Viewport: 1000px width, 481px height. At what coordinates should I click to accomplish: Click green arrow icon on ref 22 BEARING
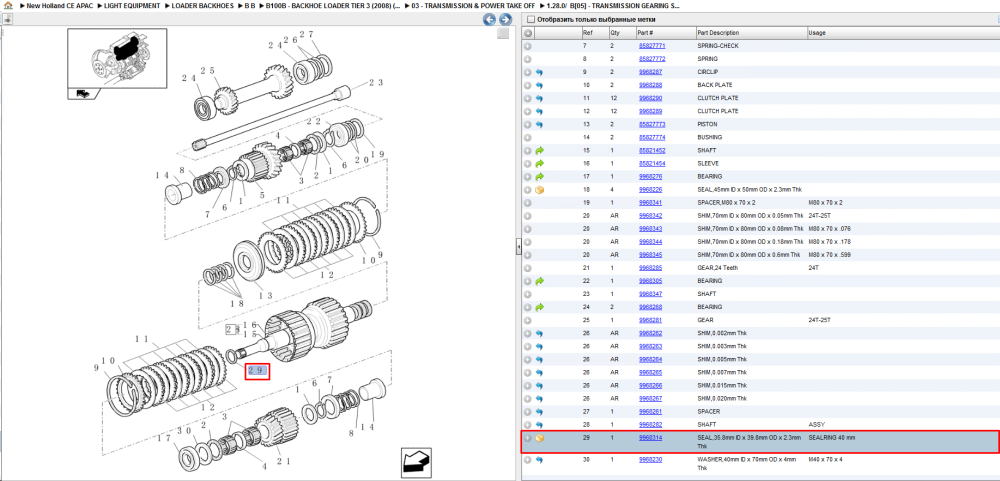click(540, 281)
